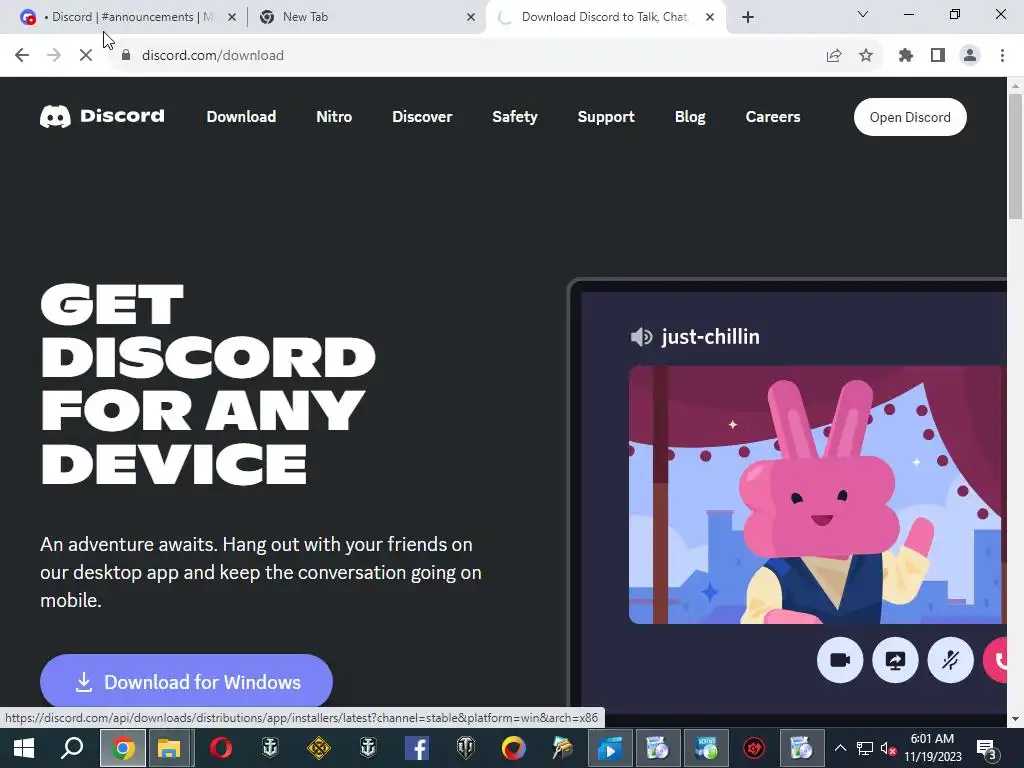Click the muted microphone icon in preview

[x=950, y=660]
